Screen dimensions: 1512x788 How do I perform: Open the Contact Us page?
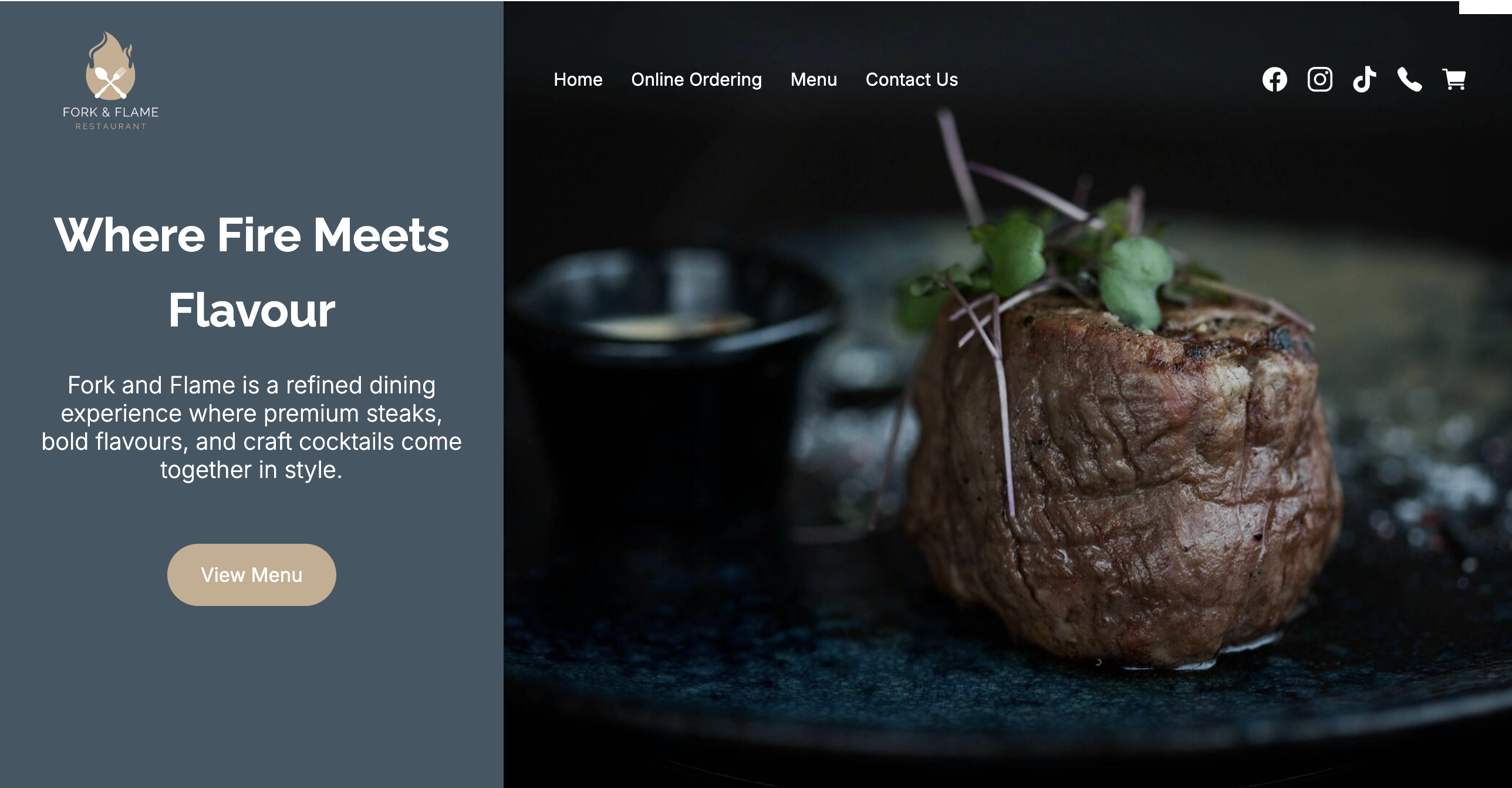(x=912, y=79)
